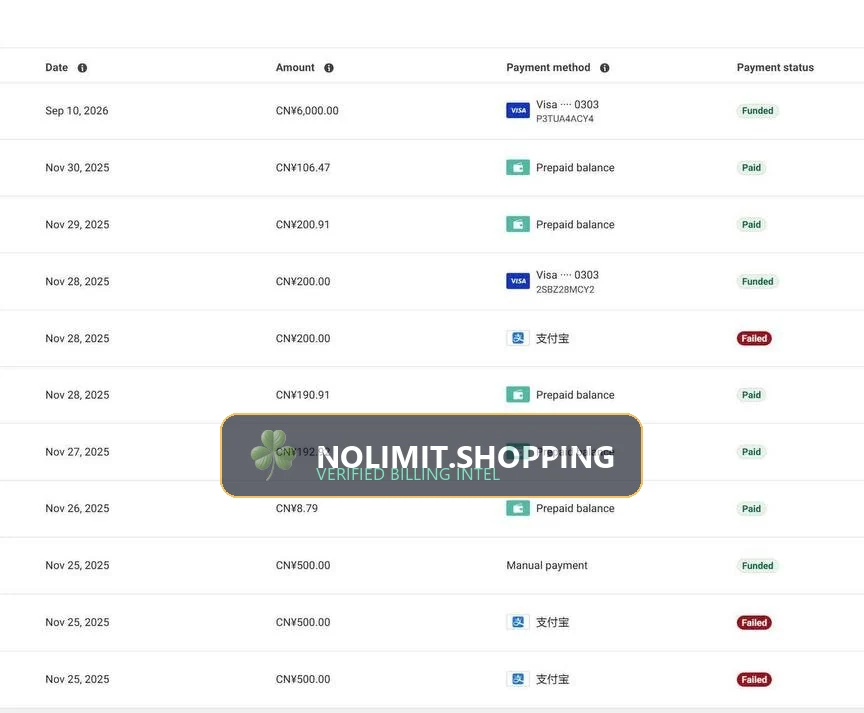This screenshot has width=864, height=713.
Task: Click CN¥500.00 in the Manual payment row
Action: coord(303,565)
